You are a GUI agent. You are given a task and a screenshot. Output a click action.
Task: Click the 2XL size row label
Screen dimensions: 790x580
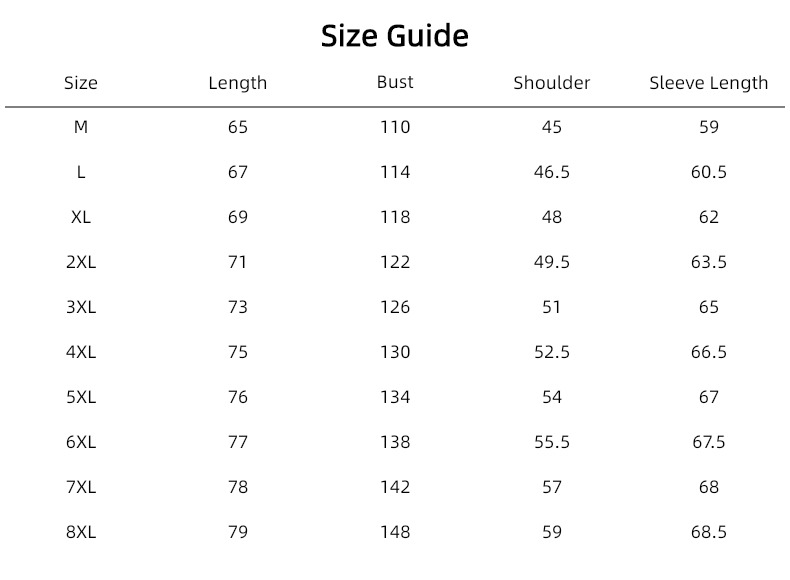pyautogui.click(x=81, y=262)
